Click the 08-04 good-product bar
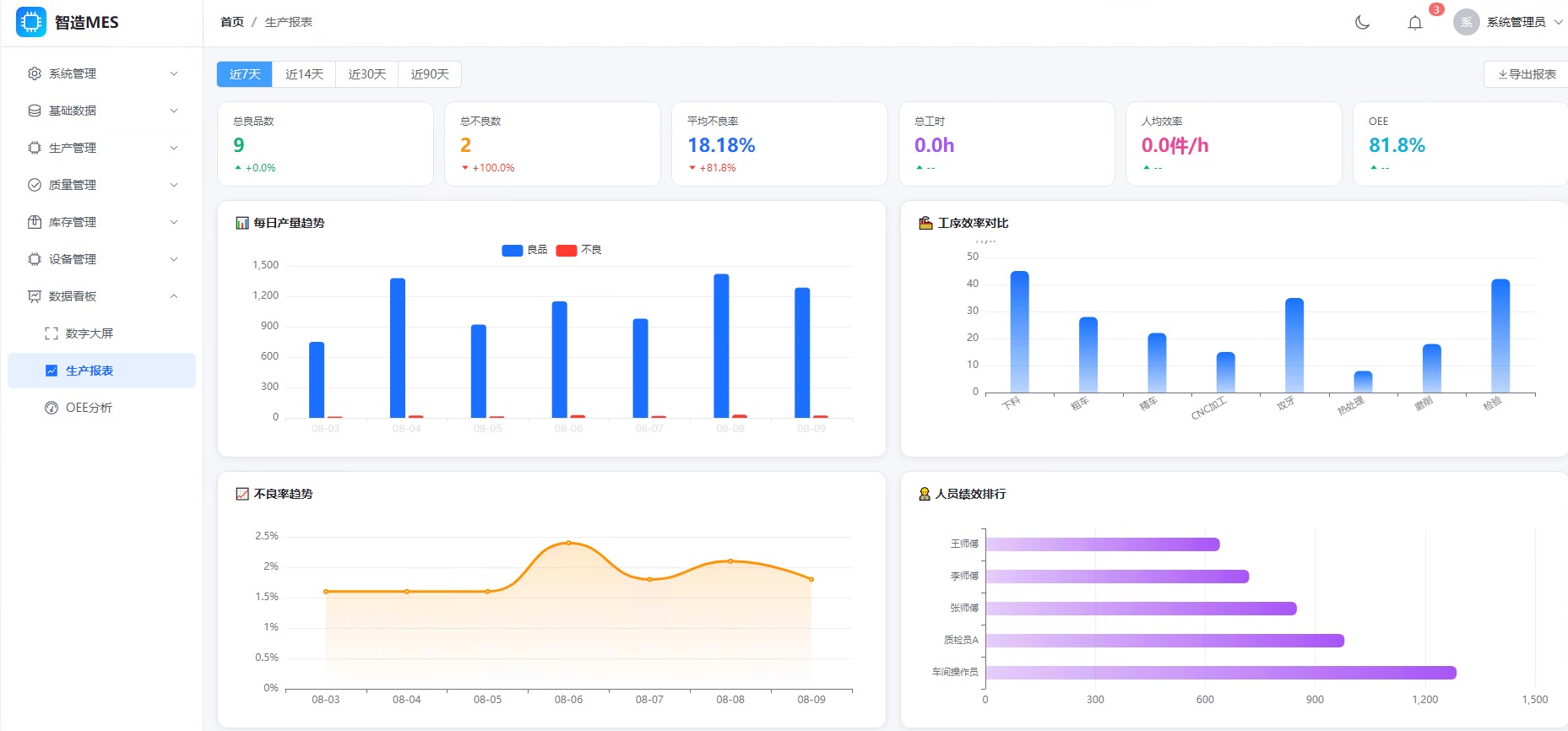Image resolution: width=1568 pixels, height=731 pixels. (x=398, y=348)
